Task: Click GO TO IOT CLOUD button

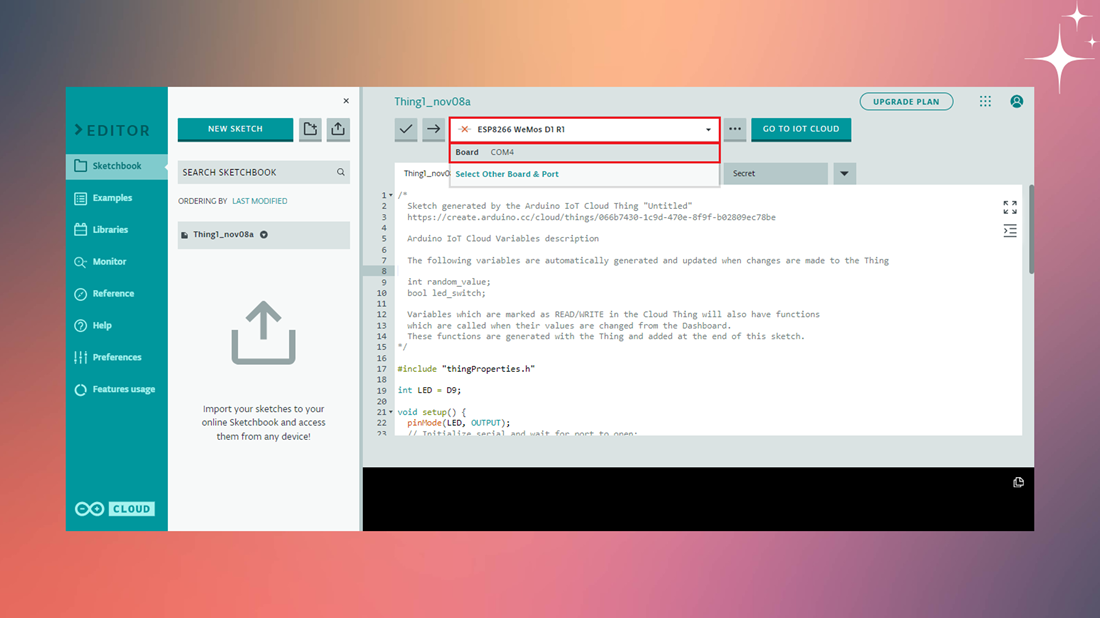Action: pyautogui.click(x=800, y=129)
